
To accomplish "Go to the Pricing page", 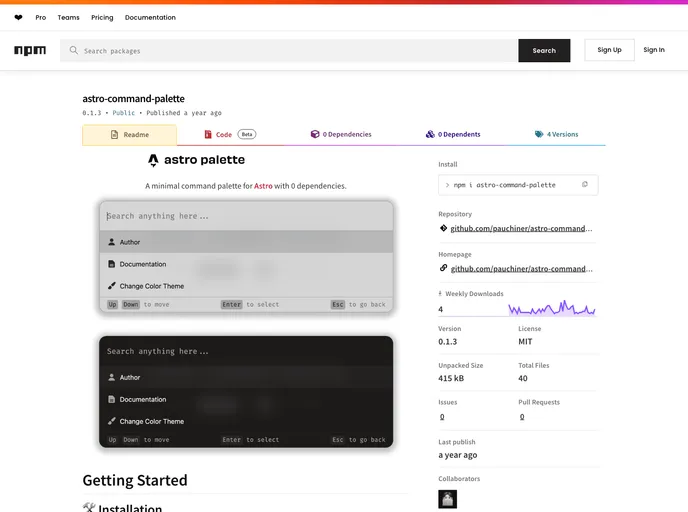I will (x=102, y=18).
